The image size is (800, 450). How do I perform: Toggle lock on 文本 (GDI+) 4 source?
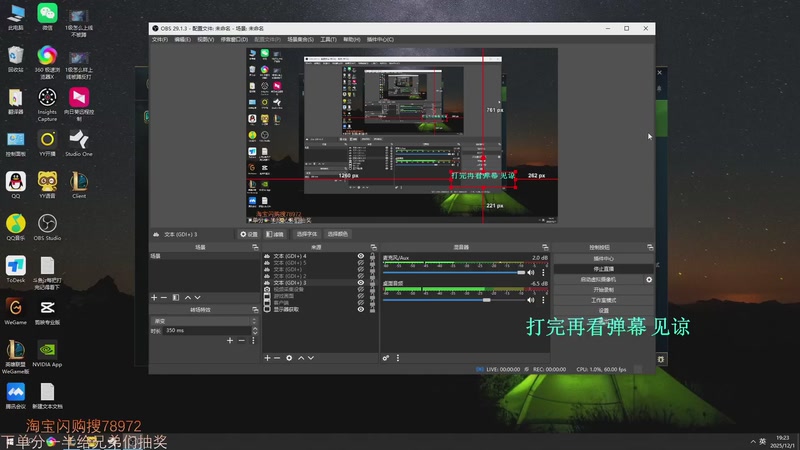(x=372, y=256)
